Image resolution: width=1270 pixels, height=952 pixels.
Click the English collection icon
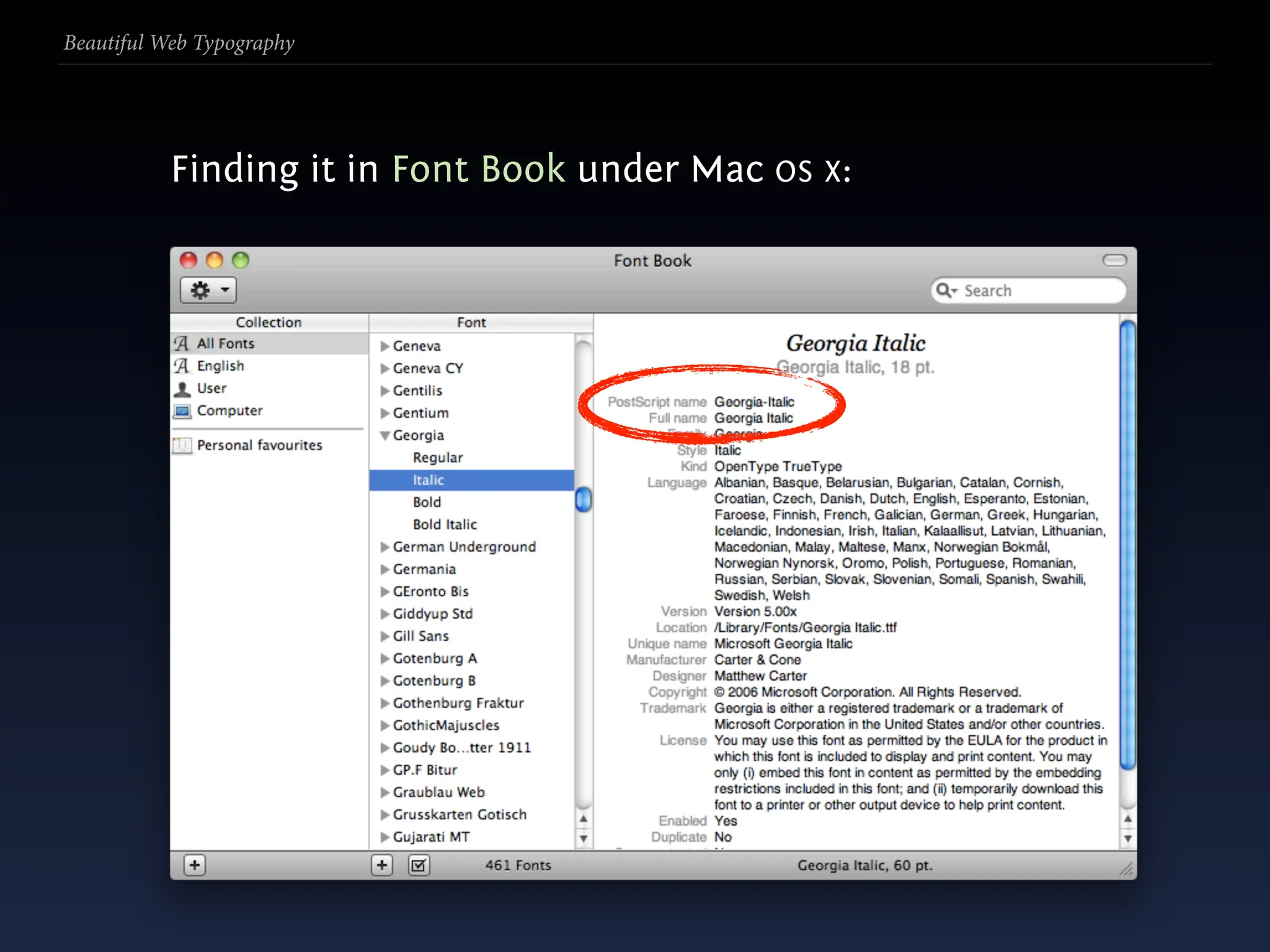(x=182, y=366)
